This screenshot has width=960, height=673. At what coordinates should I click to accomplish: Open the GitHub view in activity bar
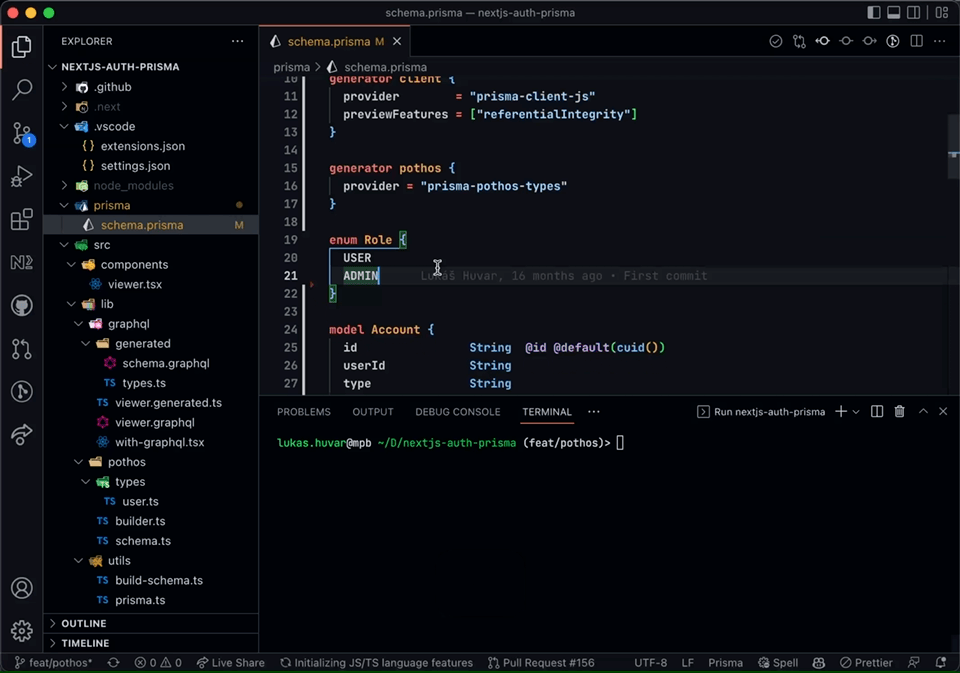[22, 306]
